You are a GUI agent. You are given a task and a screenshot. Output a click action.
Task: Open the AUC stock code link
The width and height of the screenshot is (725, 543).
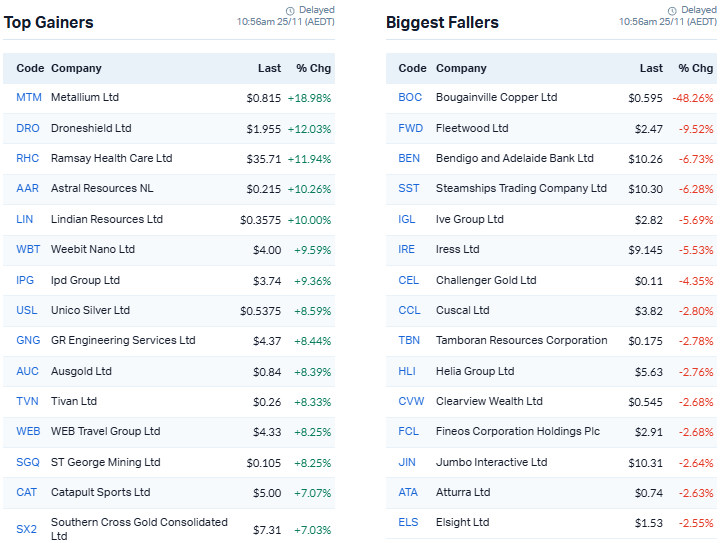coord(27,371)
